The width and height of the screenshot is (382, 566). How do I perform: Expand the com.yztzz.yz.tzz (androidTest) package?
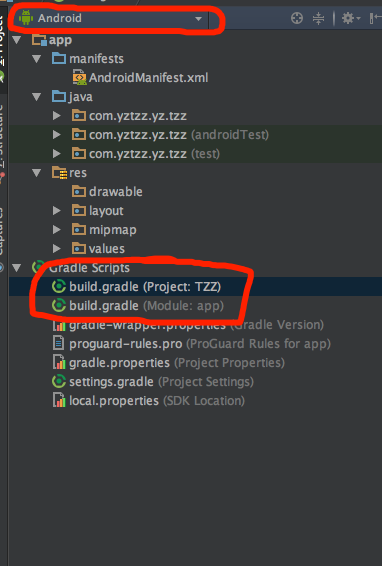pyautogui.click(x=57, y=135)
